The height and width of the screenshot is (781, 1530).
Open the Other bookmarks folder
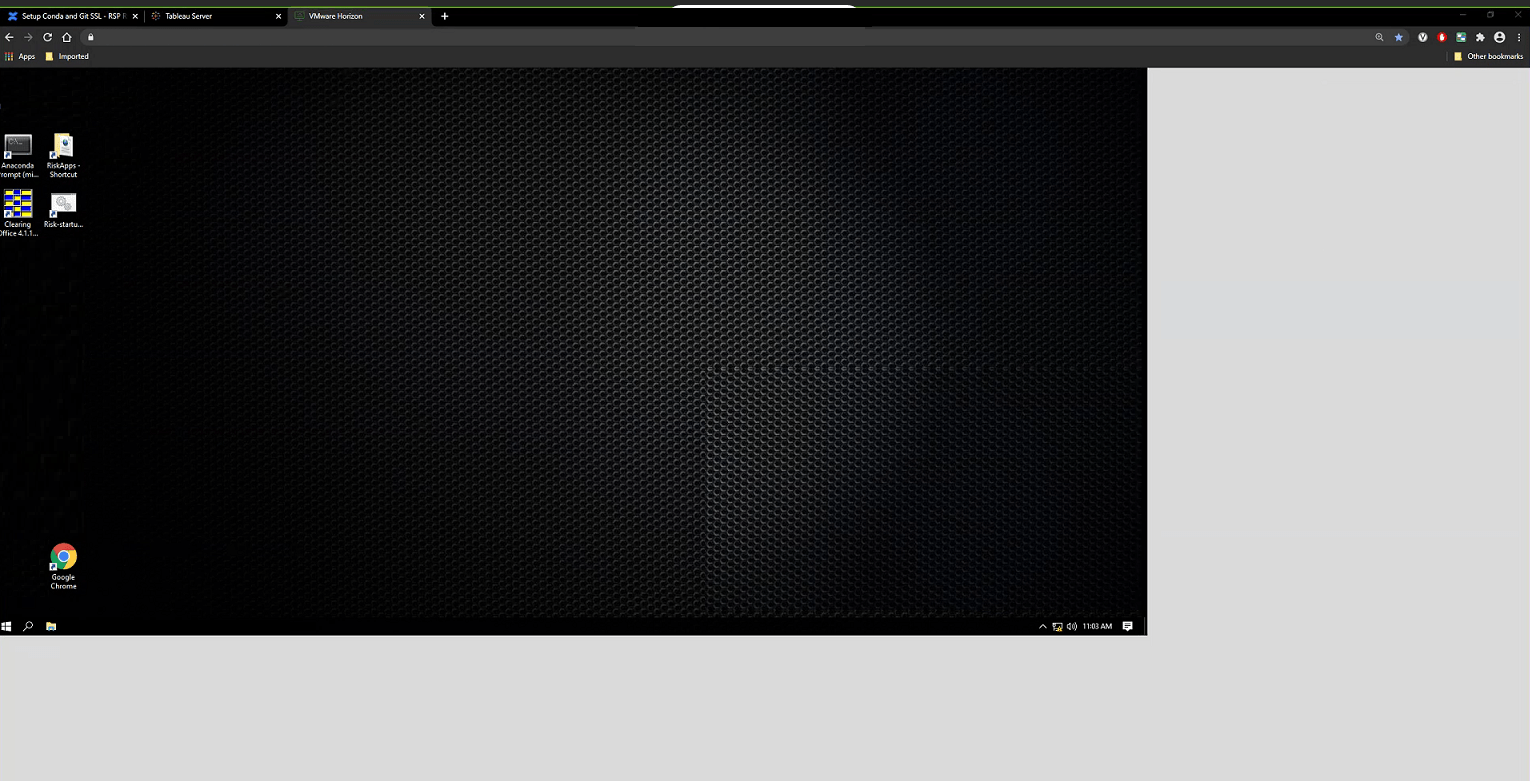[1489, 56]
